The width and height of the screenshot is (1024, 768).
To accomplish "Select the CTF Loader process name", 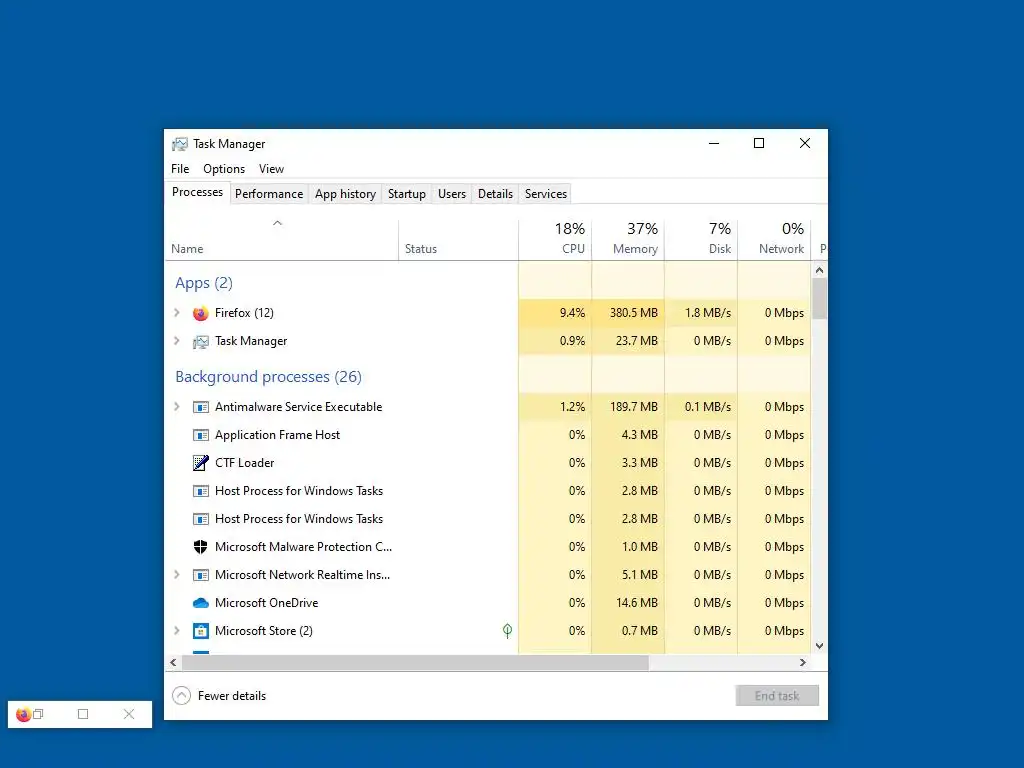I will [x=244, y=463].
